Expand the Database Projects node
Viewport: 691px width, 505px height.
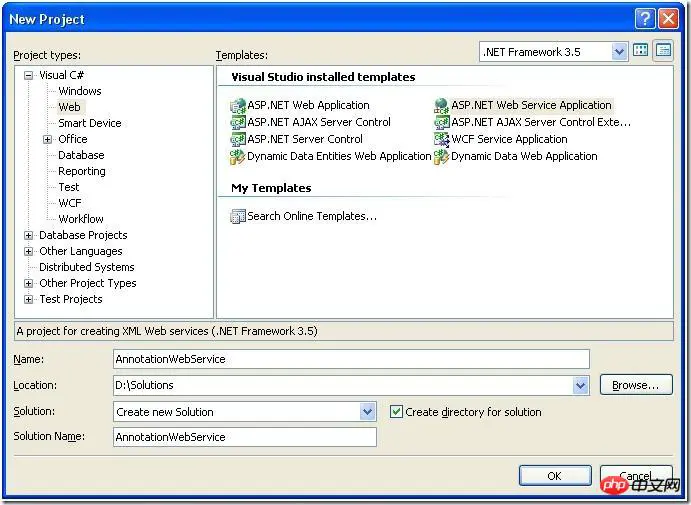tap(29, 235)
